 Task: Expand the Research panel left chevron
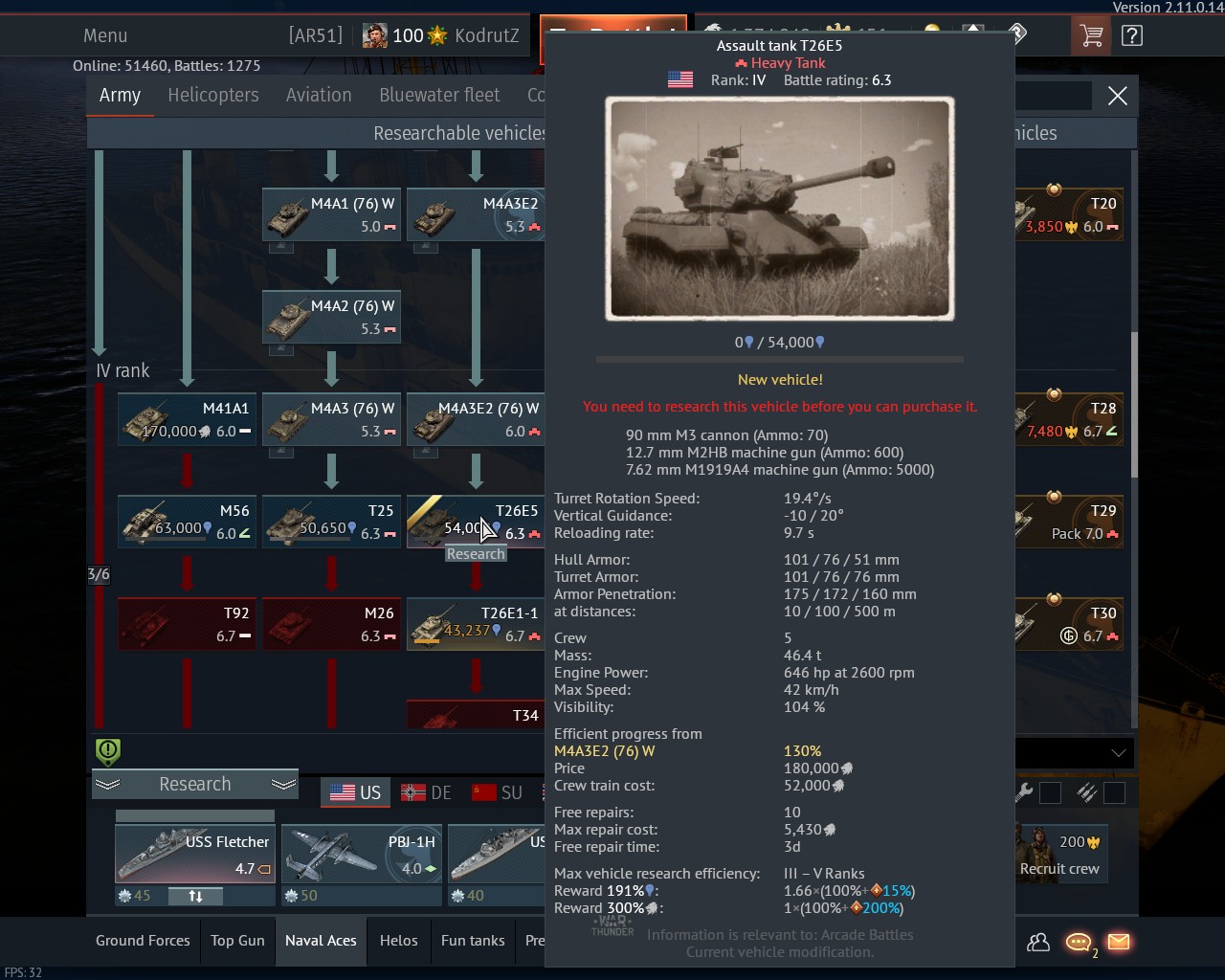point(108,784)
